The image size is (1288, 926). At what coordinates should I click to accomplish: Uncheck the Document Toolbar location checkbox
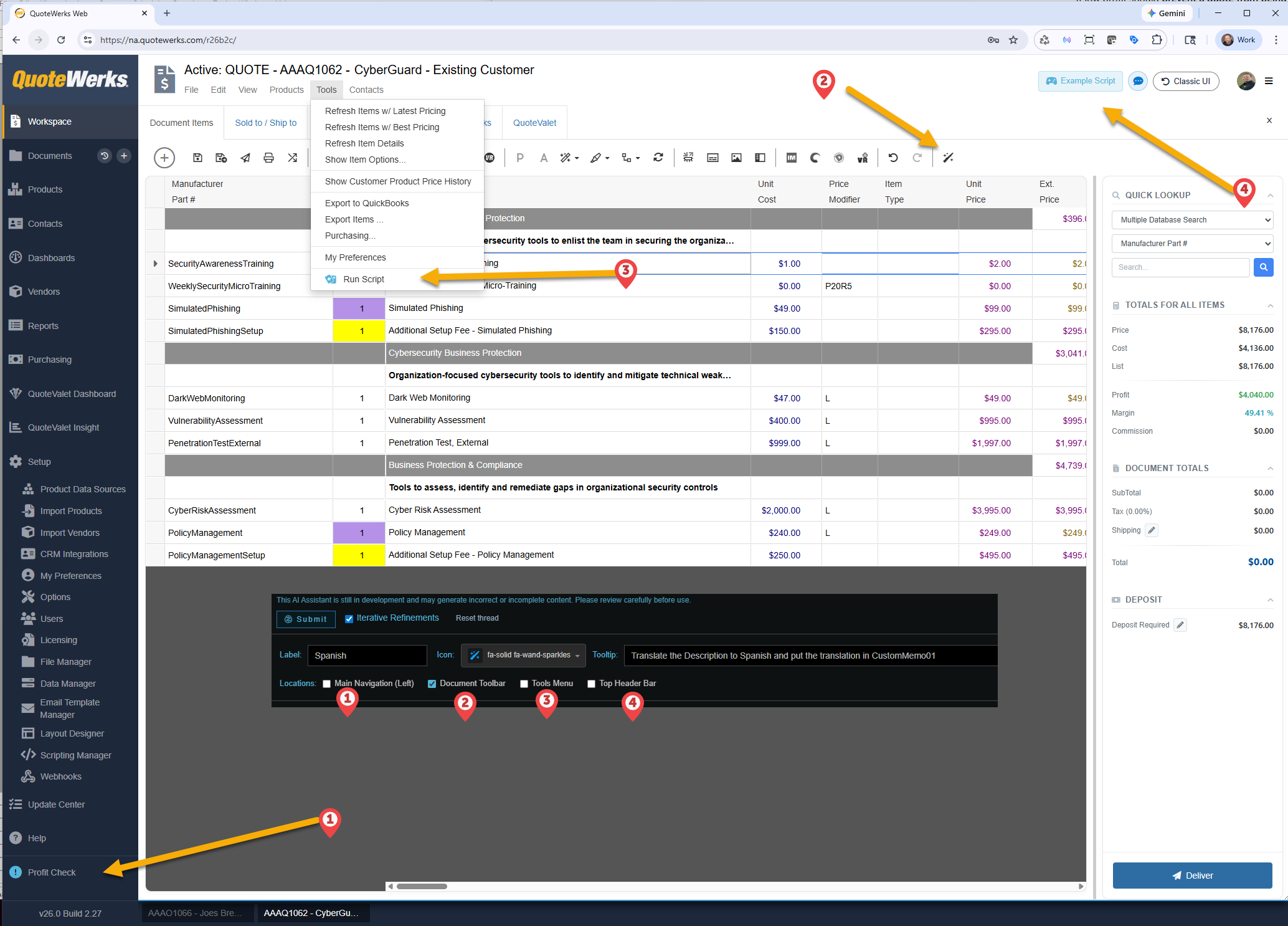[432, 684]
